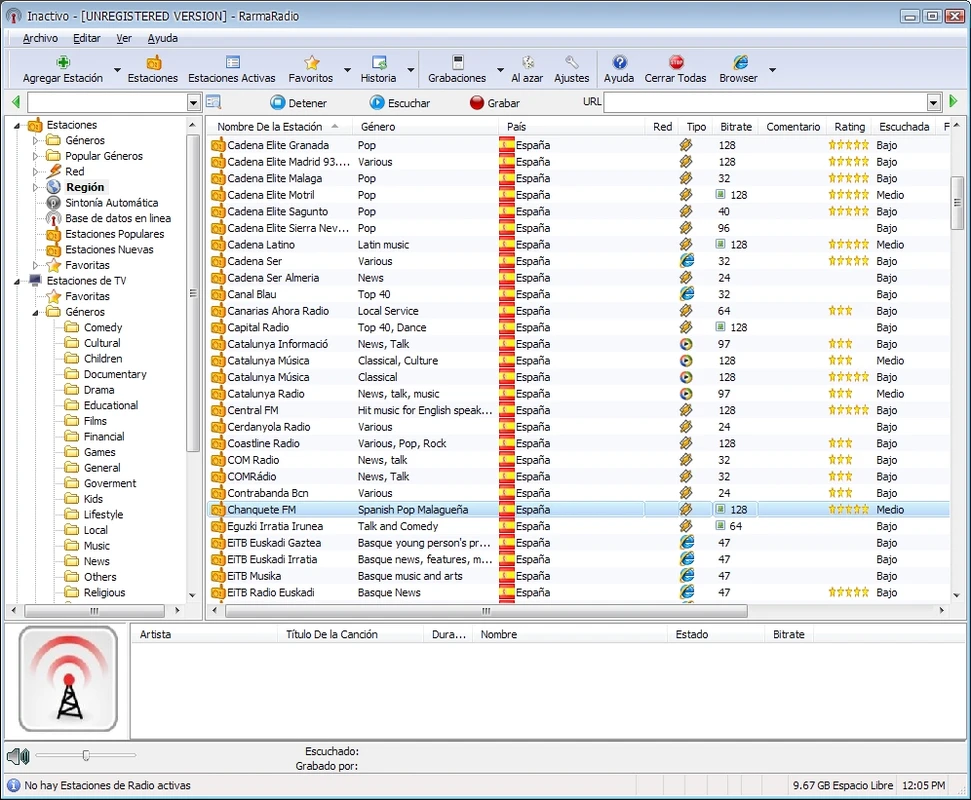Click the Canal Blau station icon
This screenshot has height=800, width=971.
pos(217,295)
